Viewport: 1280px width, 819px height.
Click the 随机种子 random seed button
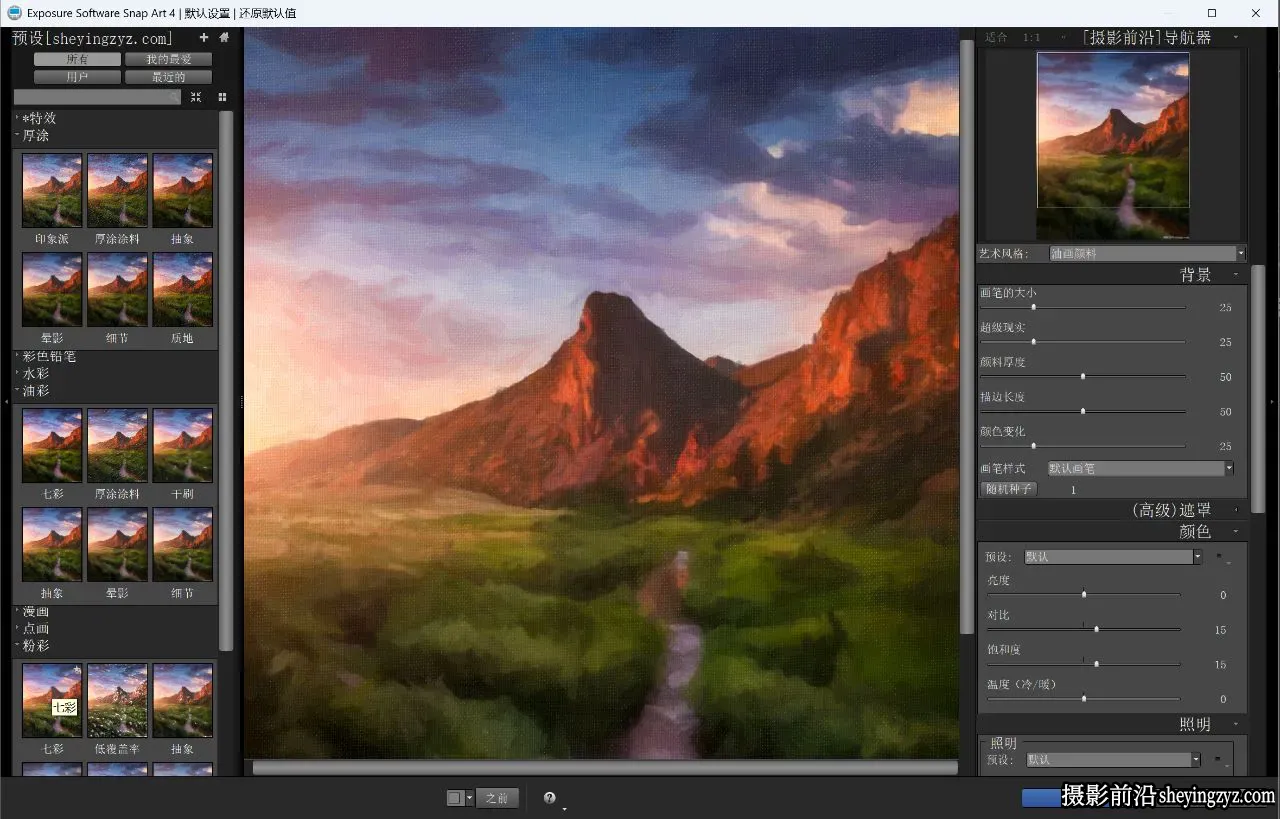1009,489
